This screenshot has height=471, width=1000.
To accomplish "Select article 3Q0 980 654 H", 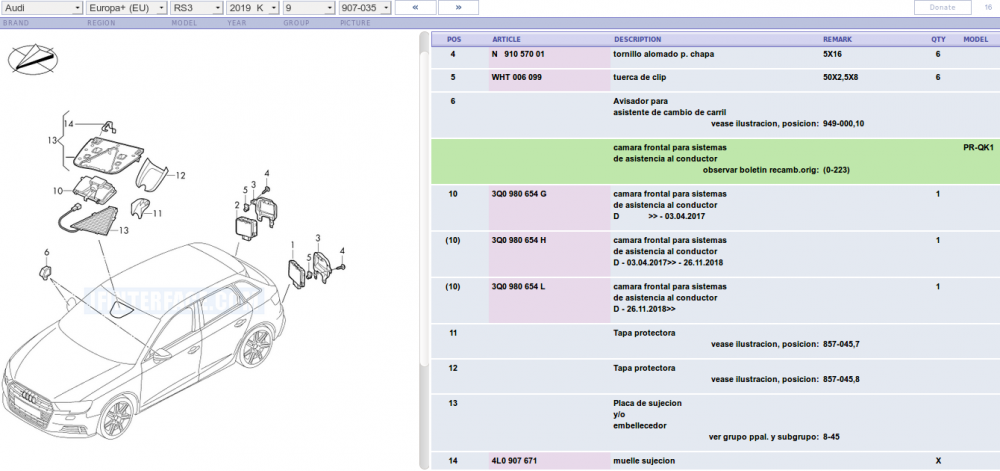I will click(x=519, y=240).
